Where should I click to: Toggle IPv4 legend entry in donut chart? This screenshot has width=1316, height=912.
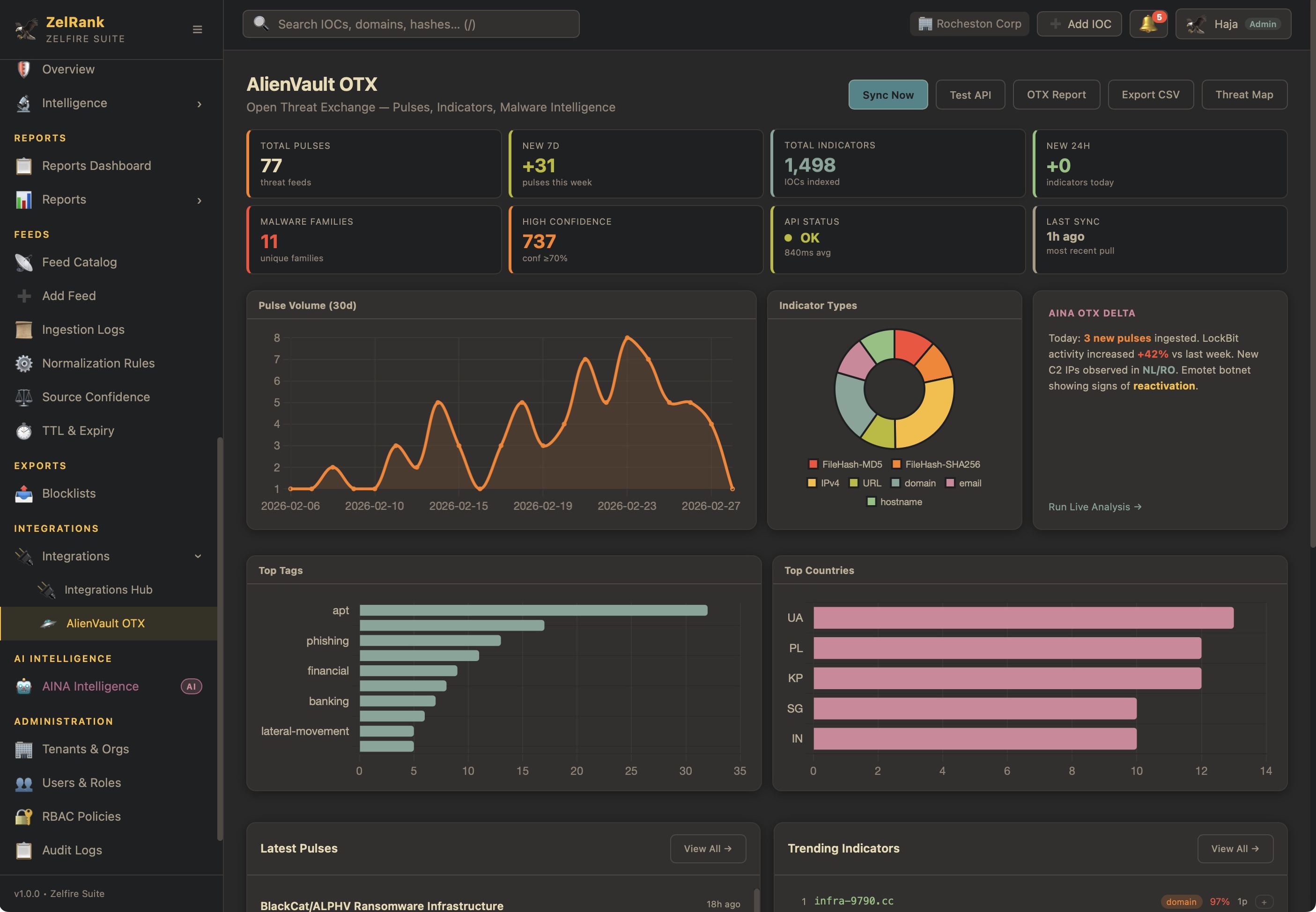click(x=823, y=484)
